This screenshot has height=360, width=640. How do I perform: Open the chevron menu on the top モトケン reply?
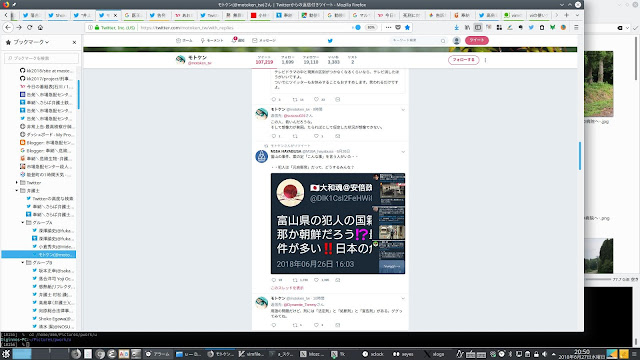coord(403,110)
